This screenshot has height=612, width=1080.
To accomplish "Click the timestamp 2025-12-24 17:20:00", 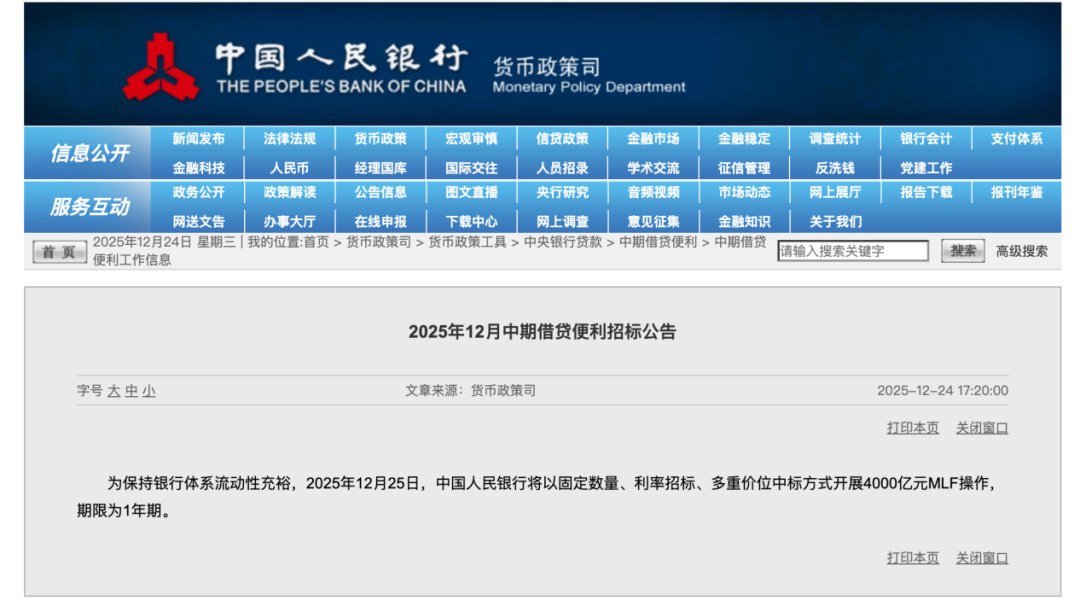I will [x=942, y=391].
